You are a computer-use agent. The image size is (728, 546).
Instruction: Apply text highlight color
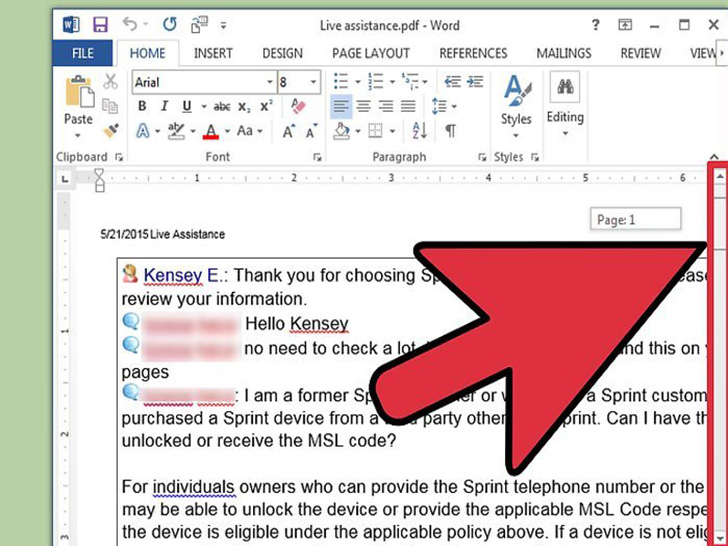(x=176, y=131)
